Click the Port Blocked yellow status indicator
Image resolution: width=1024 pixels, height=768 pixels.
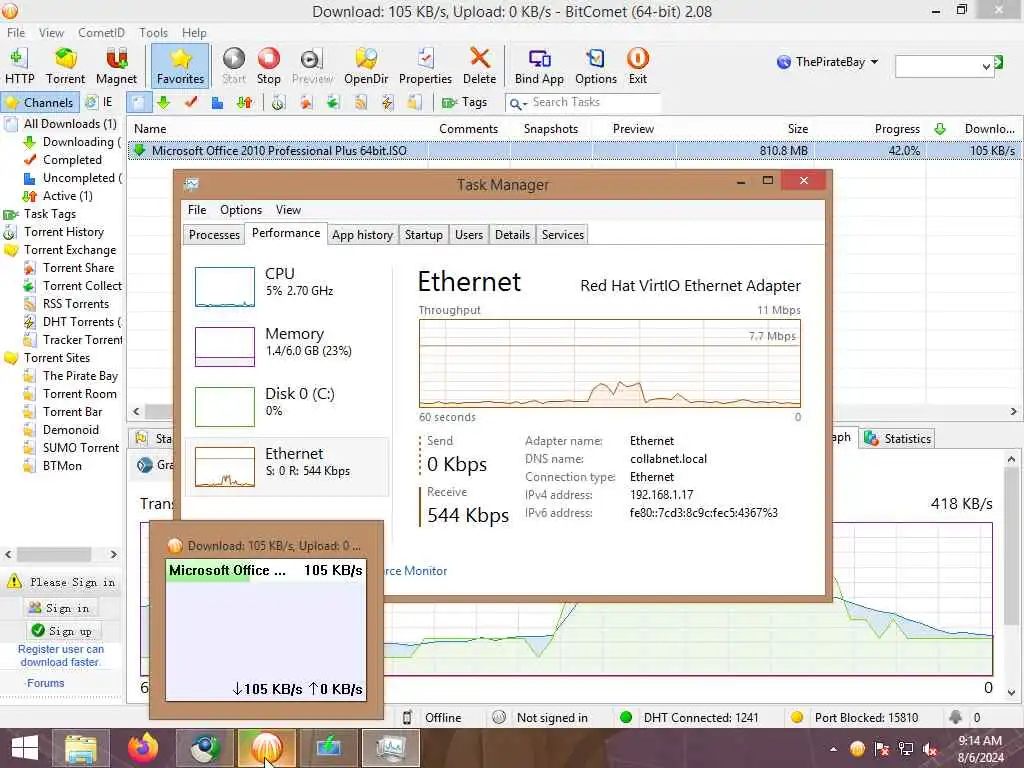point(796,718)
